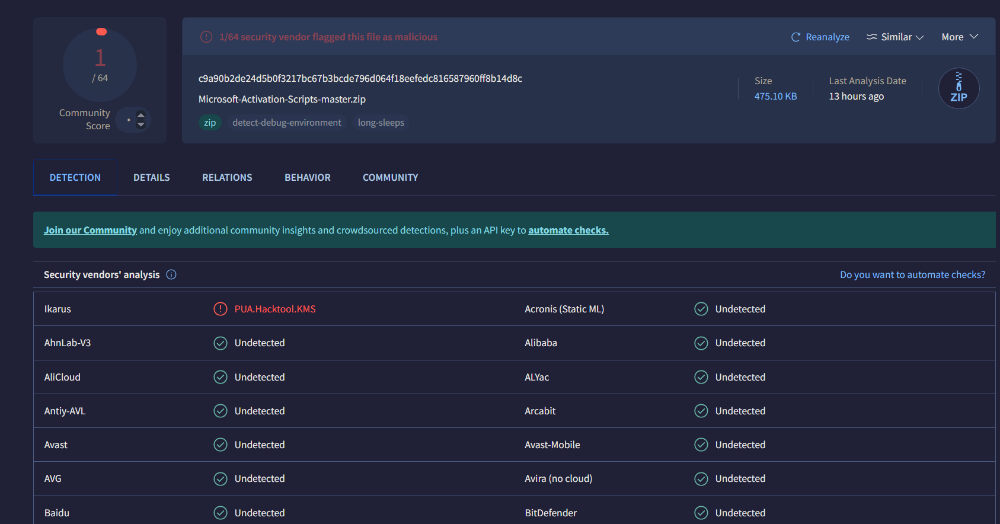Vote down the community score
Viewport: 1000px width, 524px height.
[141, 124]
